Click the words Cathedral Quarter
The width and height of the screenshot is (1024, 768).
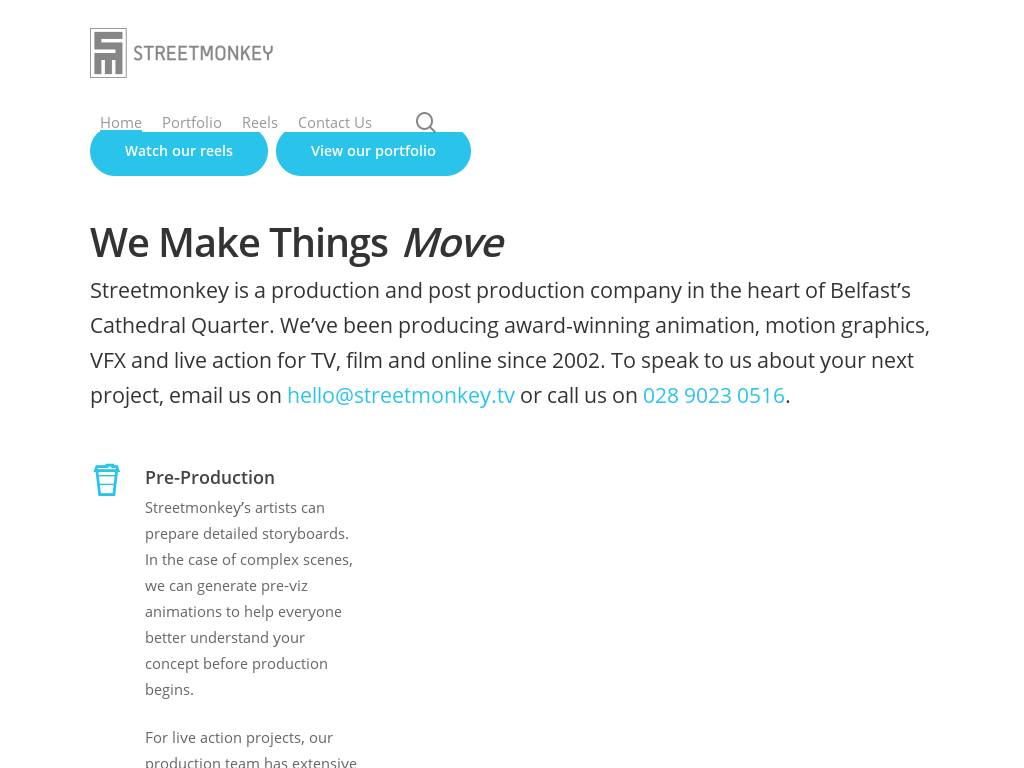point(180,325)
